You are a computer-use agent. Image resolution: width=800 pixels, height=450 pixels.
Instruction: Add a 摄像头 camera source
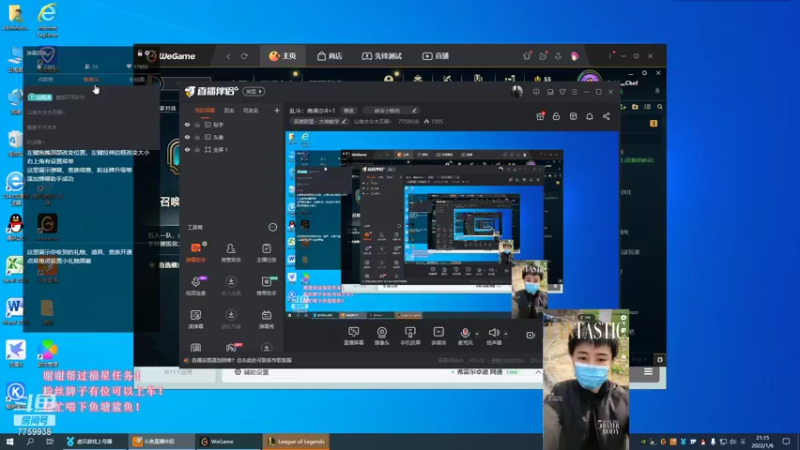382,336
